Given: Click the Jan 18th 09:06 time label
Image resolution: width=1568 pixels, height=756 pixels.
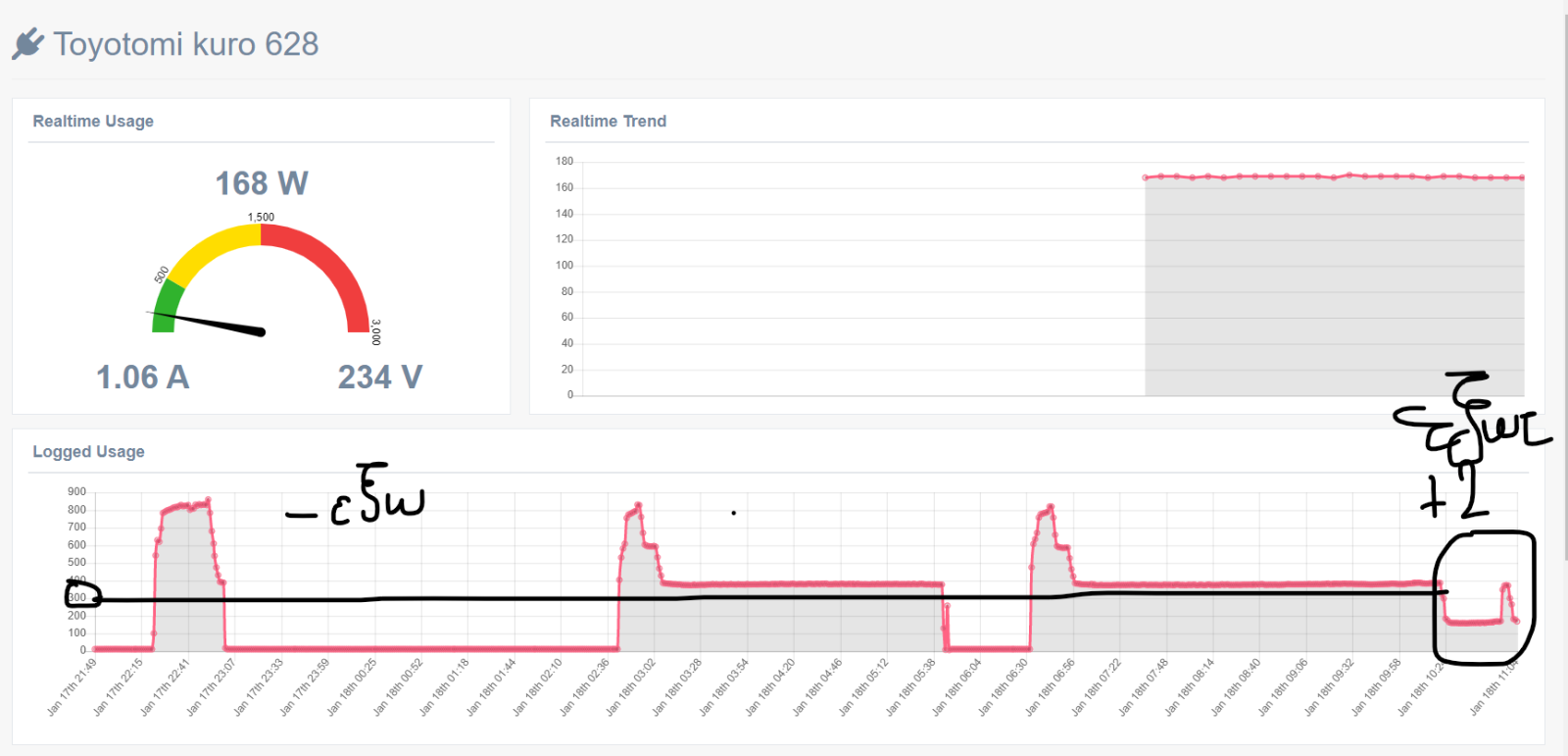Looking at the screenshot, I should tap(1284, 686).
